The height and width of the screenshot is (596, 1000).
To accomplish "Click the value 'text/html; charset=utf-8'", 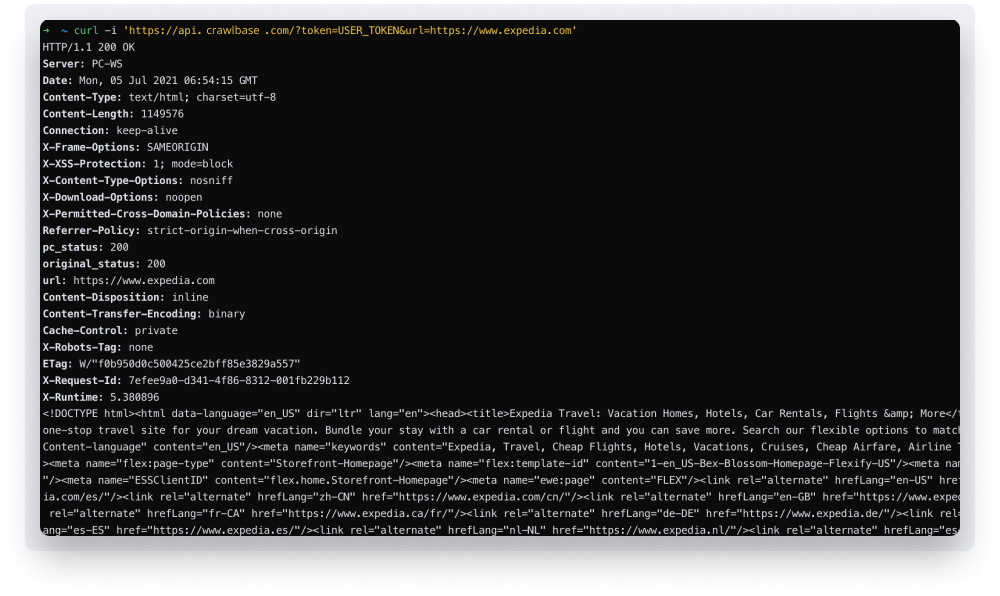I will (202, 97).
